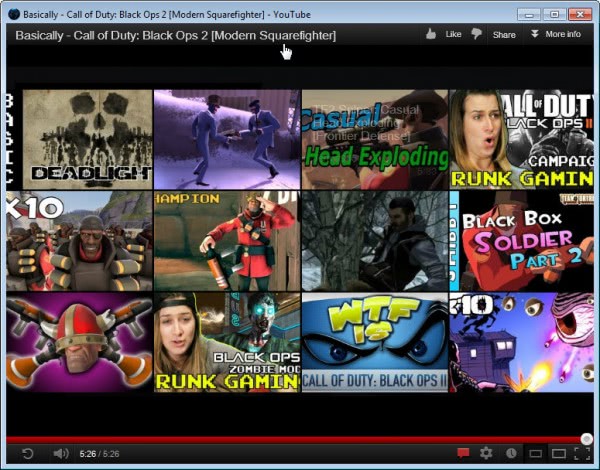The height and width of the screenshot is (470, 600).
Task: Click the progress bar scrubber handle
Action: [587, 439]
